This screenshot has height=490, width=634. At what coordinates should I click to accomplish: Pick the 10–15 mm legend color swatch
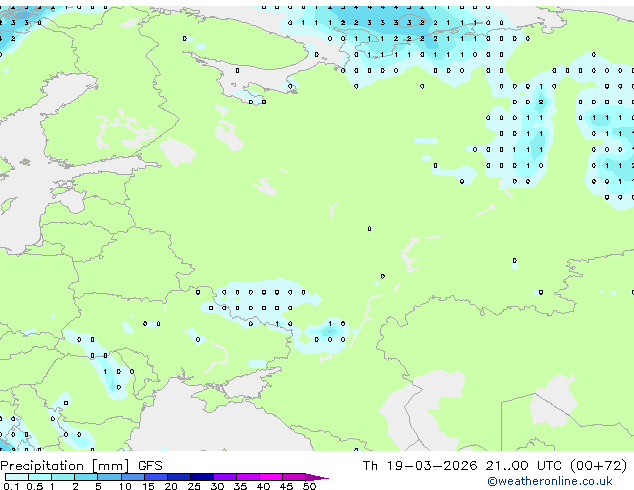[133, 477]
